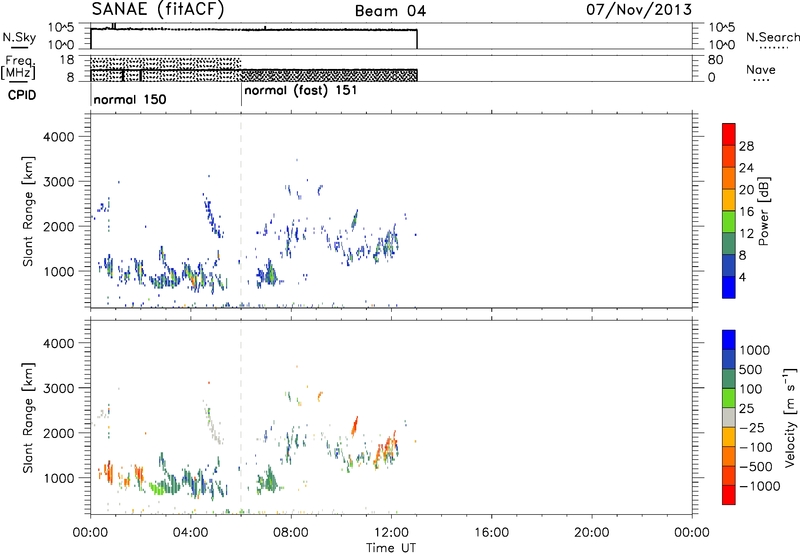This screenshot has height=554, width=800.
Task: Click the SANAE (fitACF) title text
Action: click(x=158, y=10)
